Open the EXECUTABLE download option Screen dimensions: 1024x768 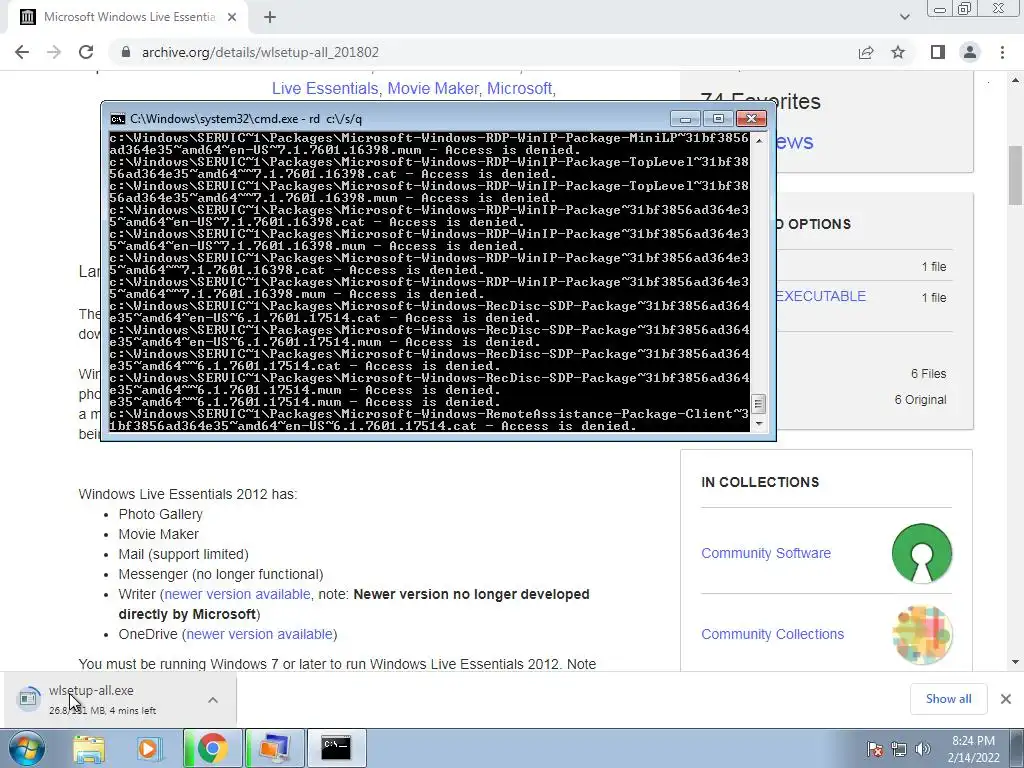click(820, 296)
